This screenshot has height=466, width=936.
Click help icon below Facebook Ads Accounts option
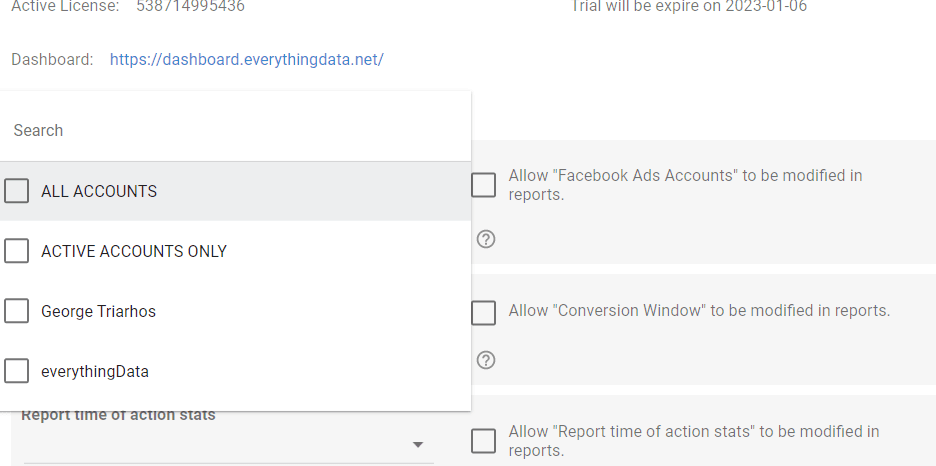[x=486, y=239]
